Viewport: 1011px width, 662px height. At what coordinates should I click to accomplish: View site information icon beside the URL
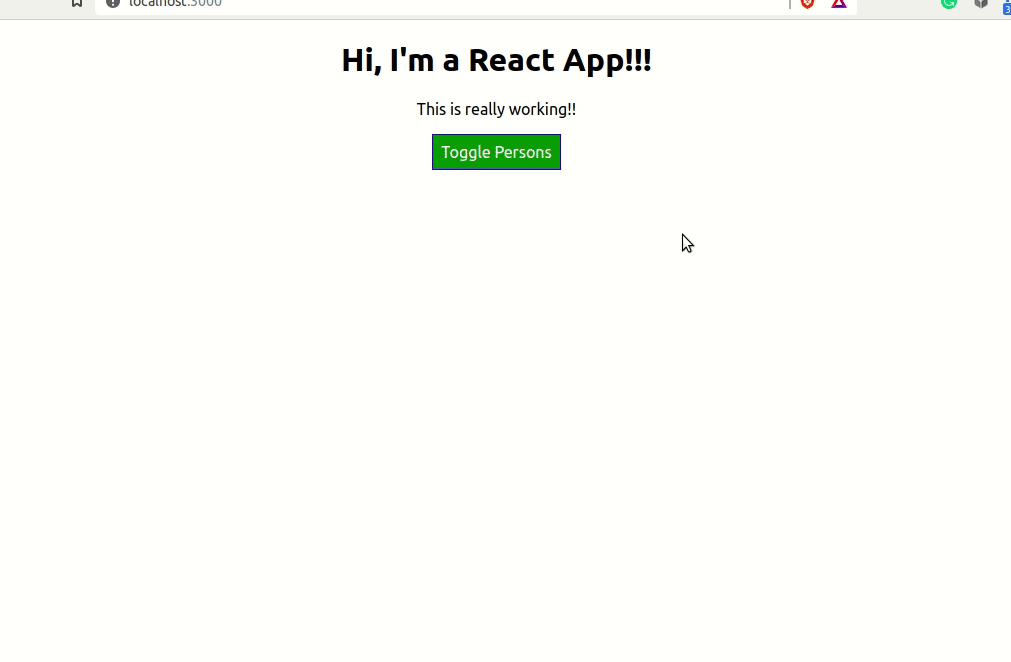113,3
